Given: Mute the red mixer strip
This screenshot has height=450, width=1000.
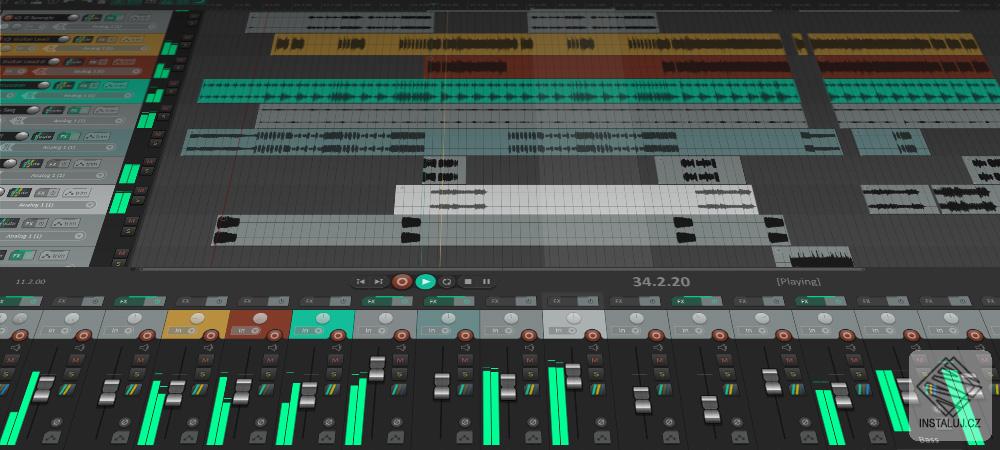Looking at the screenshot, I should point(270,359).
